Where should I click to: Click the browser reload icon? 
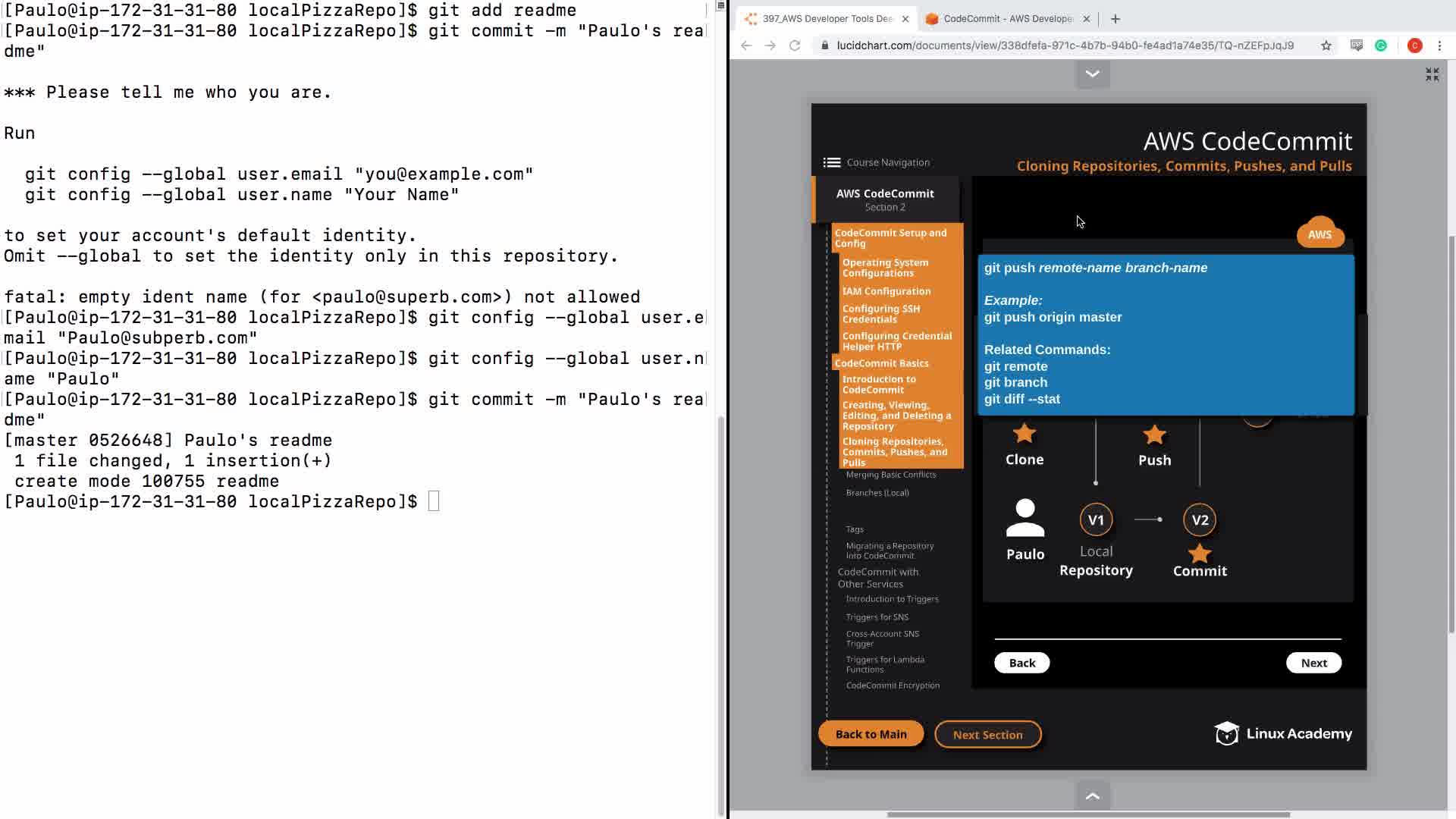[x=795, y=45]
